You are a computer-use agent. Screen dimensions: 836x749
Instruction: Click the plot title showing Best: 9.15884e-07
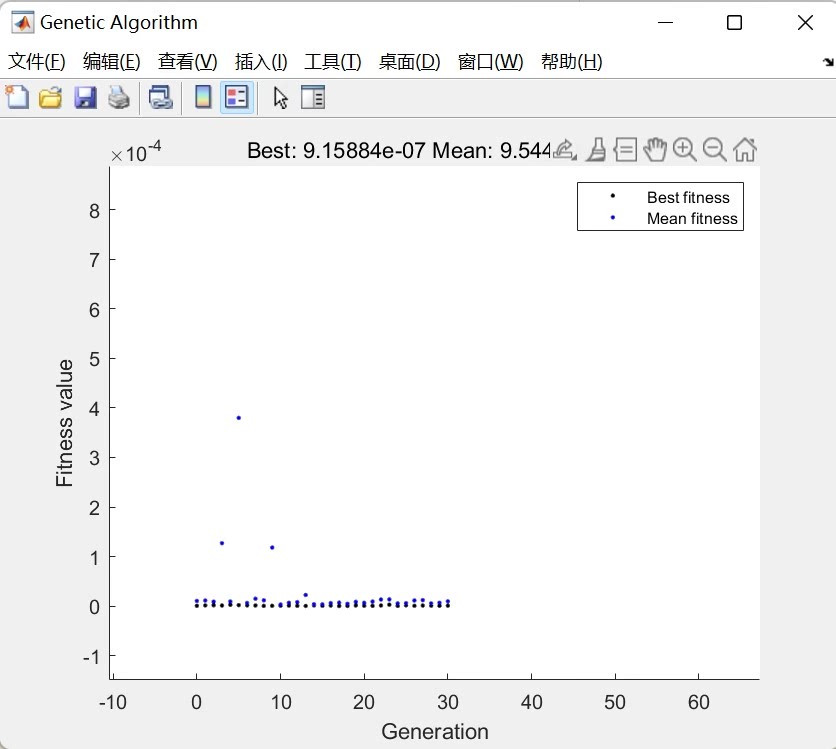(x=398, y=150)
